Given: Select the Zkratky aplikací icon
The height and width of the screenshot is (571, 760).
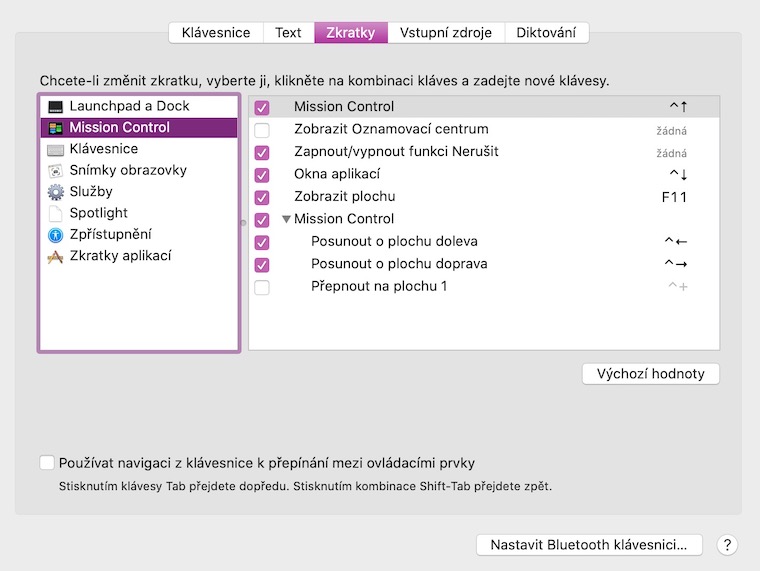Looking at the screenshot, I should pos(55,256).
